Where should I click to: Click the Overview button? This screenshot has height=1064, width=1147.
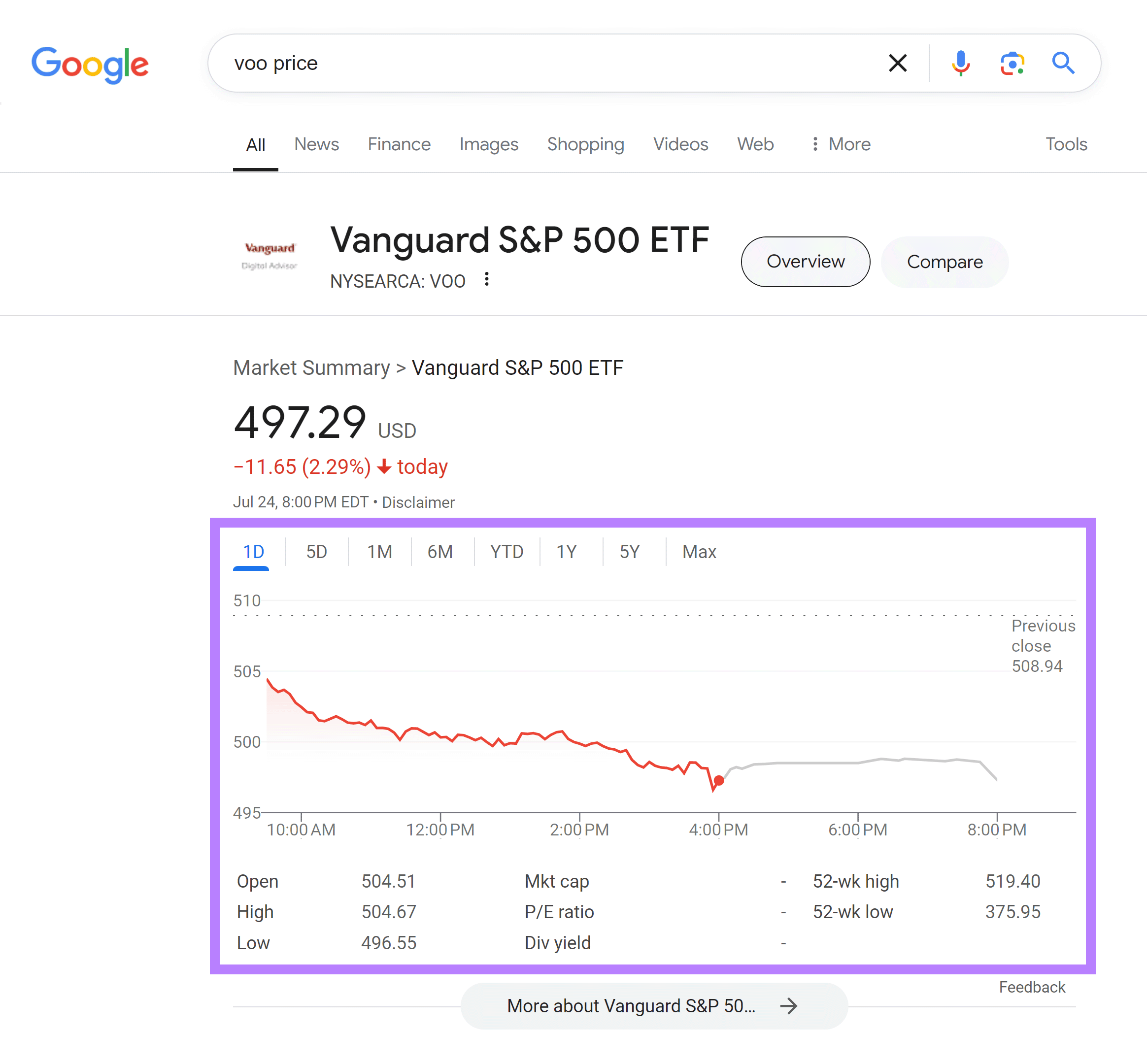click(x=805, y=262)
